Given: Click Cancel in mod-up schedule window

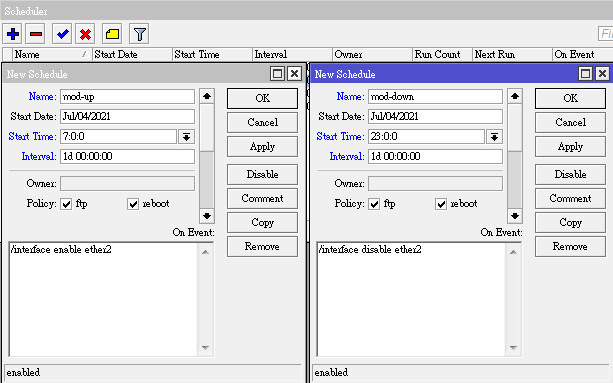Looking at the screenshot, I should click(262, 122).
